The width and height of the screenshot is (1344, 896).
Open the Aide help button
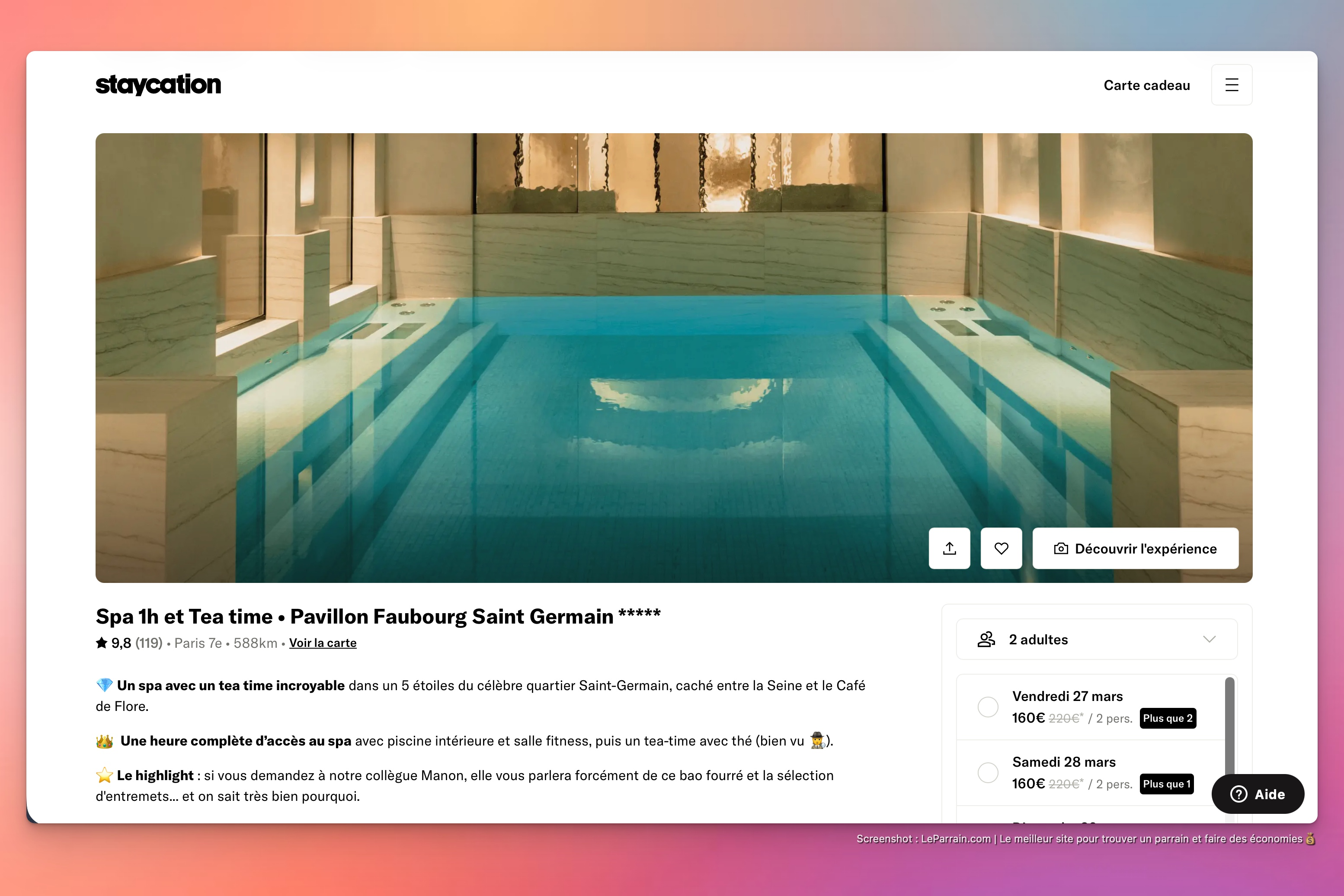coord(1258,794)
